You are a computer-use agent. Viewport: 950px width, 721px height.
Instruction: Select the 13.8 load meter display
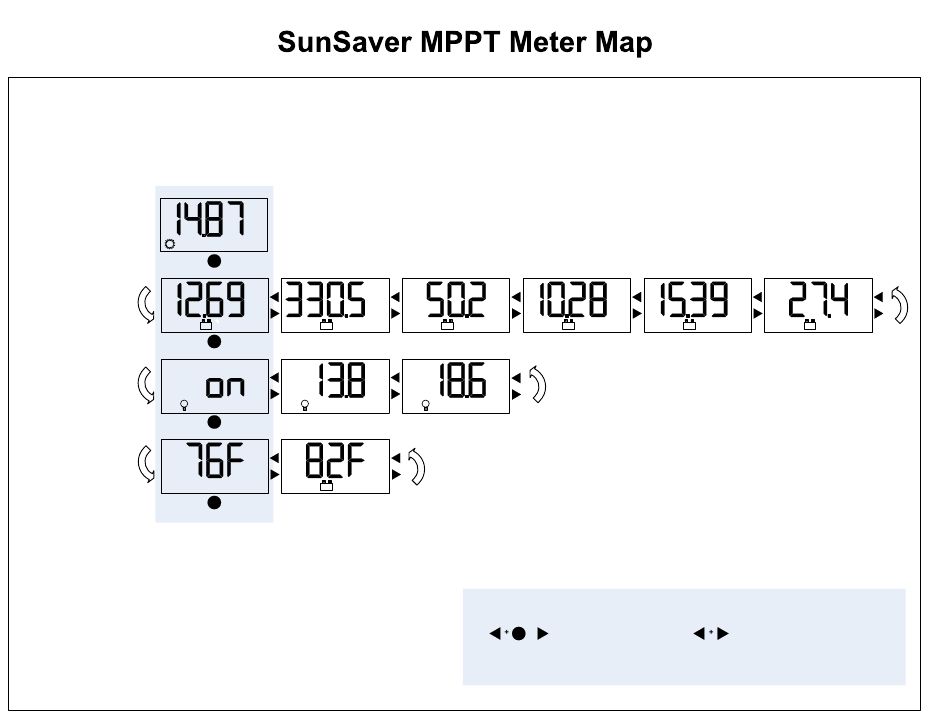pos(335,387)
